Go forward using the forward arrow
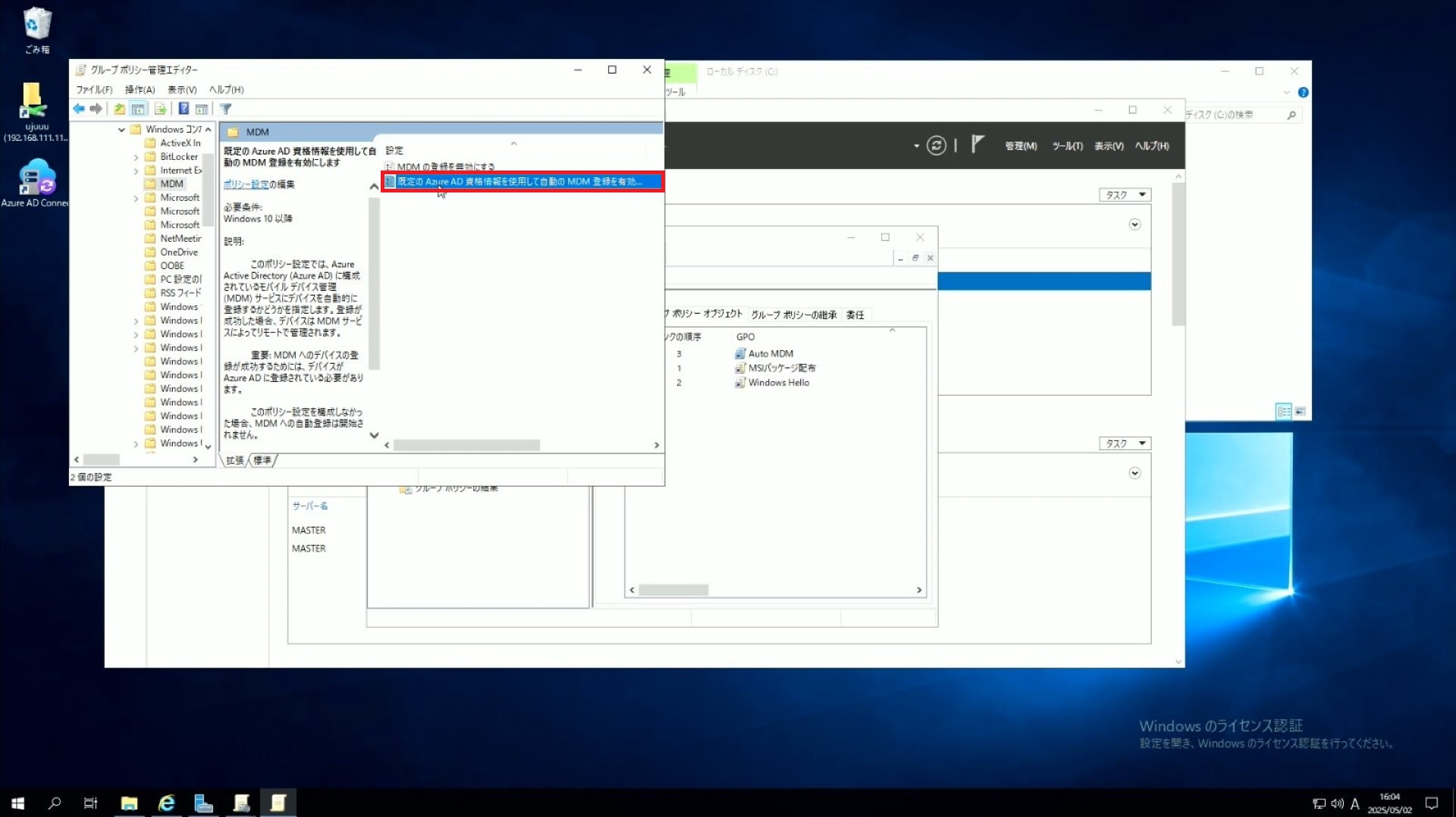Viewport: 1456px width, 817px height. [96, 109]
